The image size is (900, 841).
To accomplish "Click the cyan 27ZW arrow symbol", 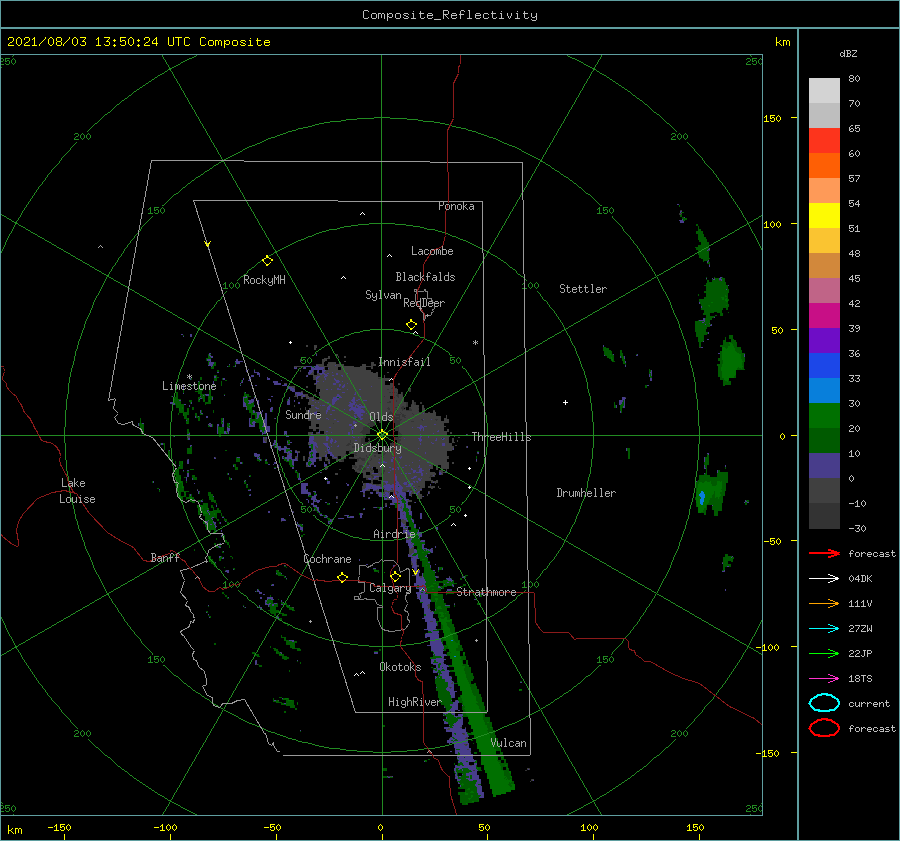I will coord(824,629).
